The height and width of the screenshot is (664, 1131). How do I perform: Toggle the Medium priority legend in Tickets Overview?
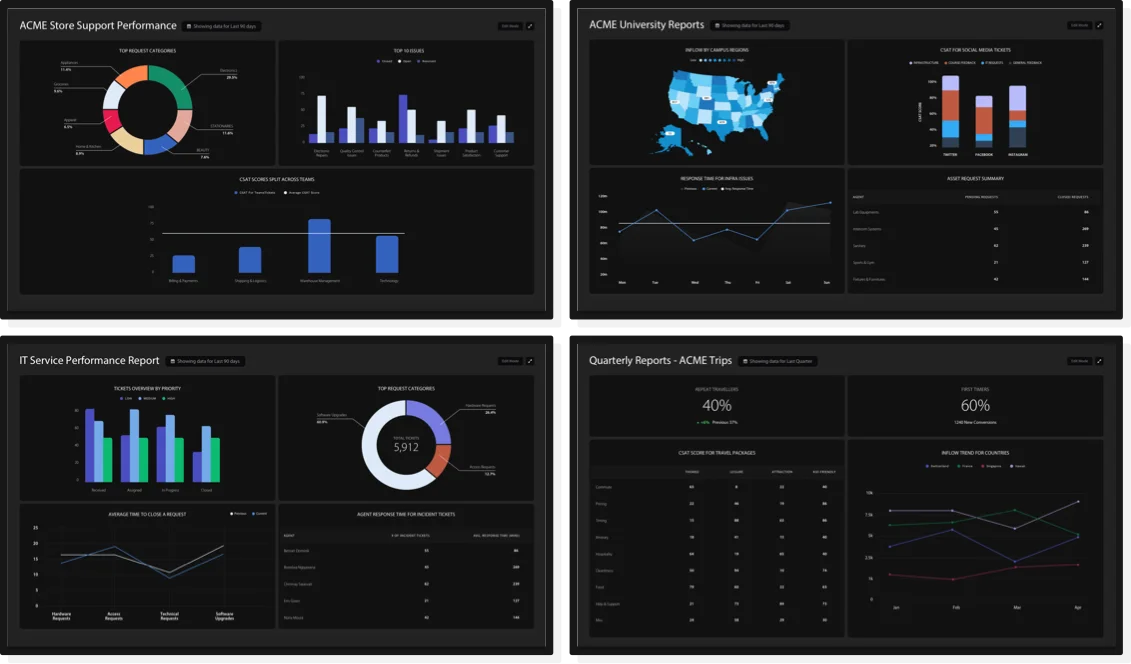pyautogui.click(x=147, y=399)
